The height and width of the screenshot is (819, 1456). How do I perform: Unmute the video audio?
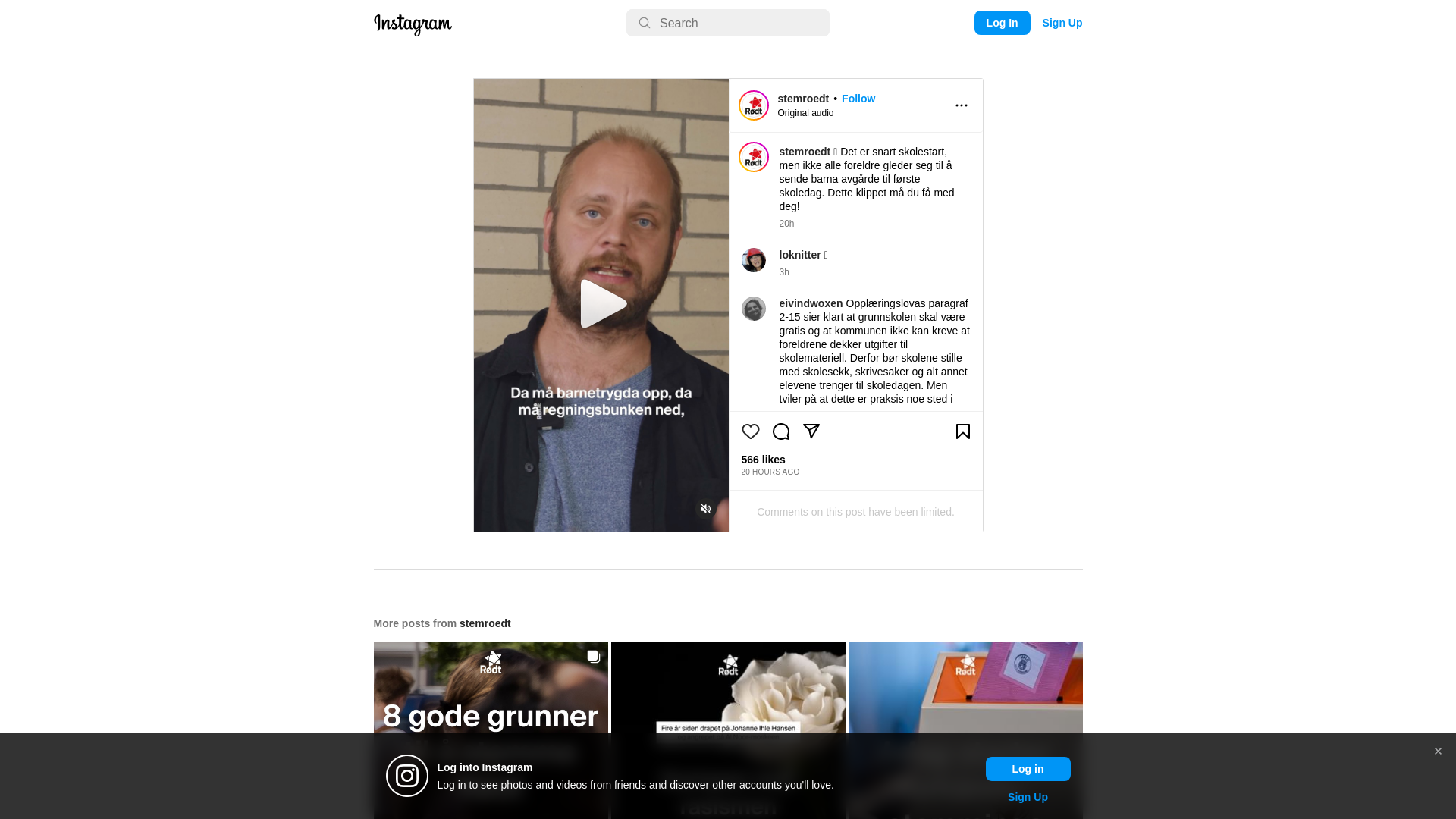coord(705,509)
